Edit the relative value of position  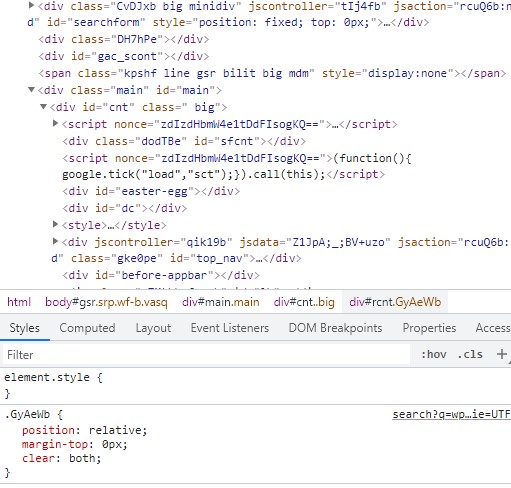pos(116,430)
